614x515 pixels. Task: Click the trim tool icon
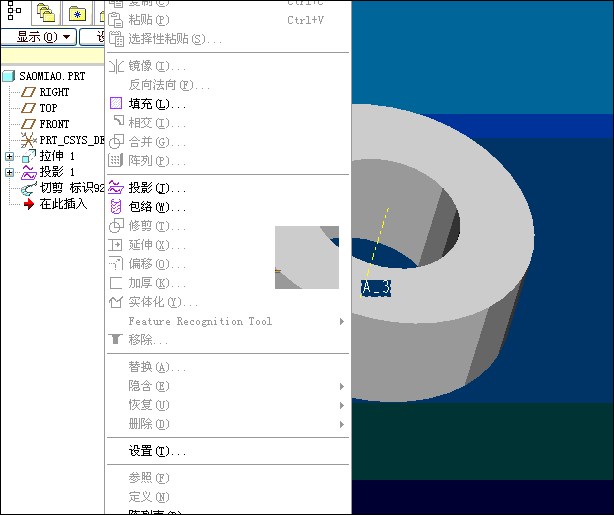pos(116,226)
